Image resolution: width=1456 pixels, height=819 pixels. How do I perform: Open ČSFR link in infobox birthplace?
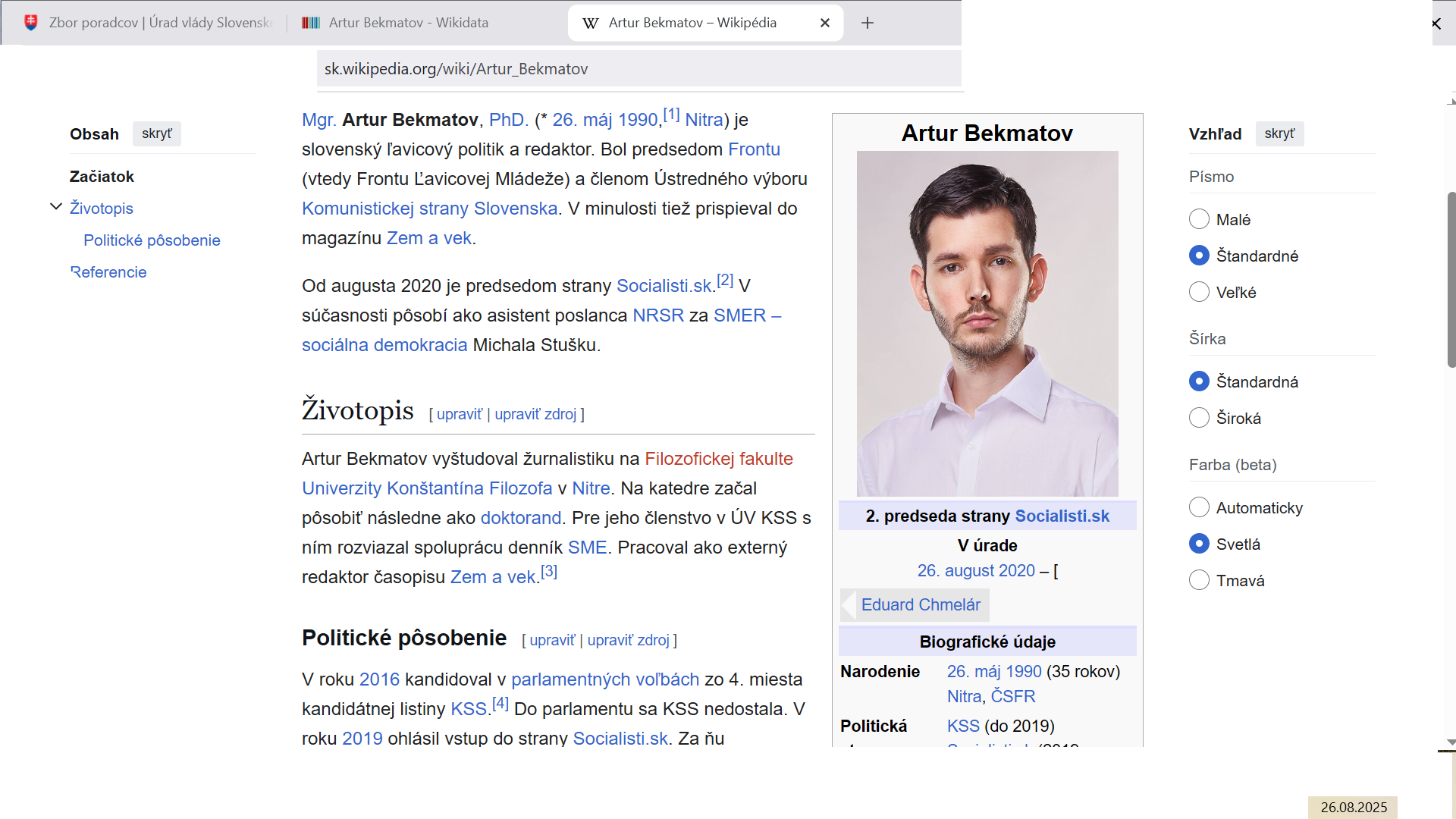(x=1013, y=696)
